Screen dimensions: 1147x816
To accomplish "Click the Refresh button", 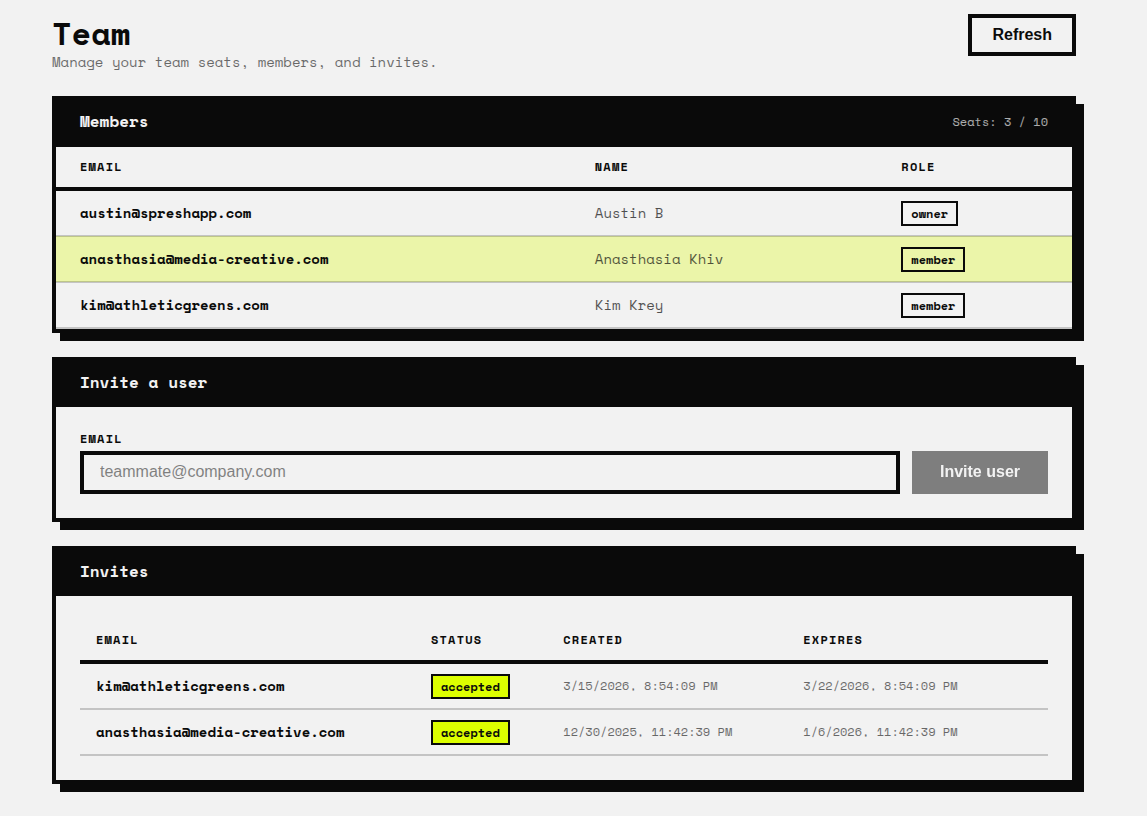I will click(x=1021, y=35).
